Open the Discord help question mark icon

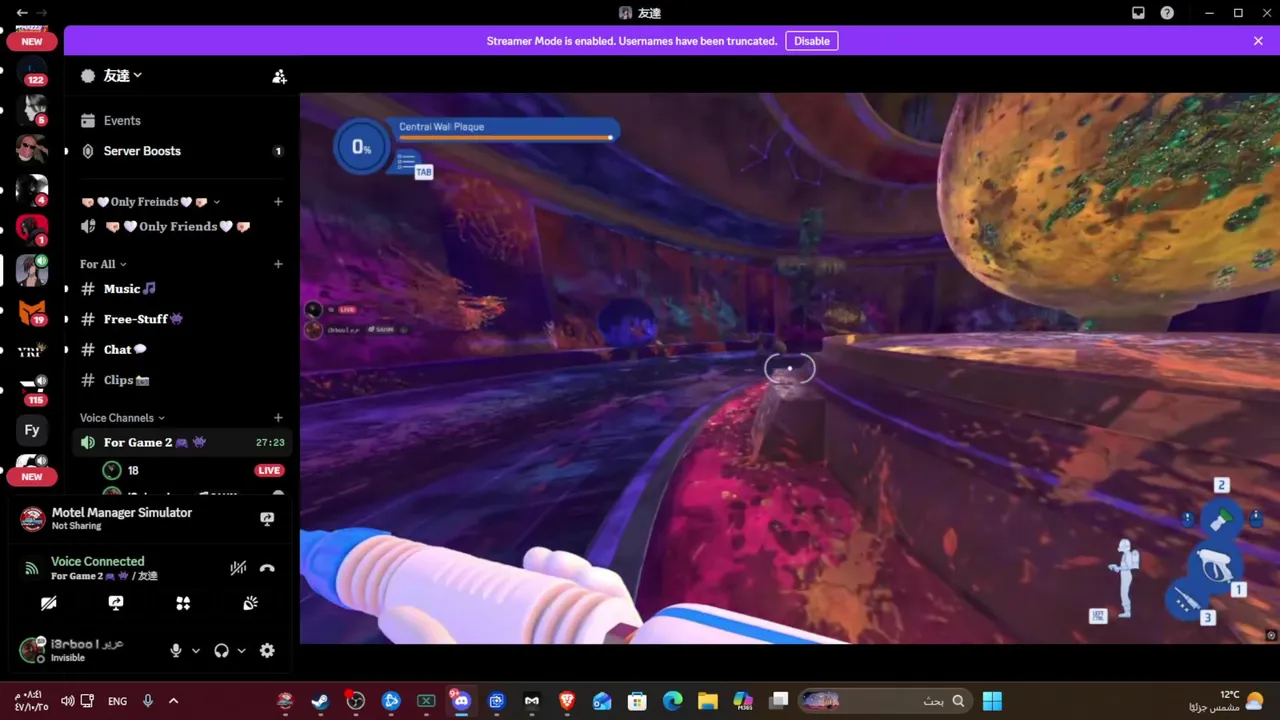pyautogui.click(x=1167, y=13)
